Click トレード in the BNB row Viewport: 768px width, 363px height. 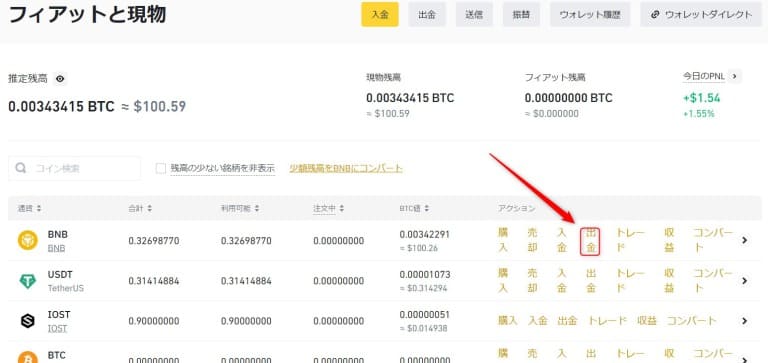click(x=630, y=240)
